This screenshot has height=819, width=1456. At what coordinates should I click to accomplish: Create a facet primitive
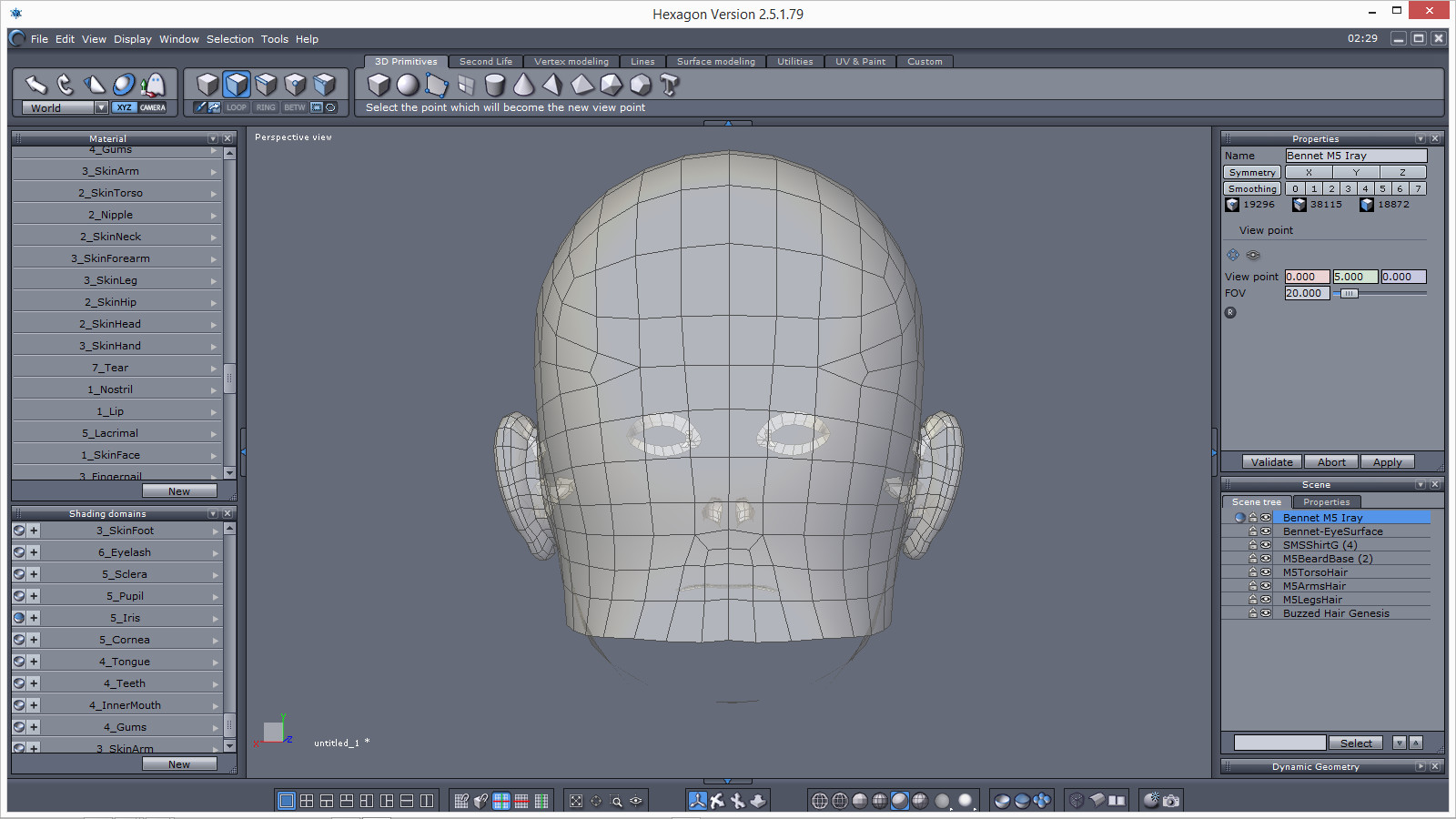pyautogui.click(x=437, y=85)
